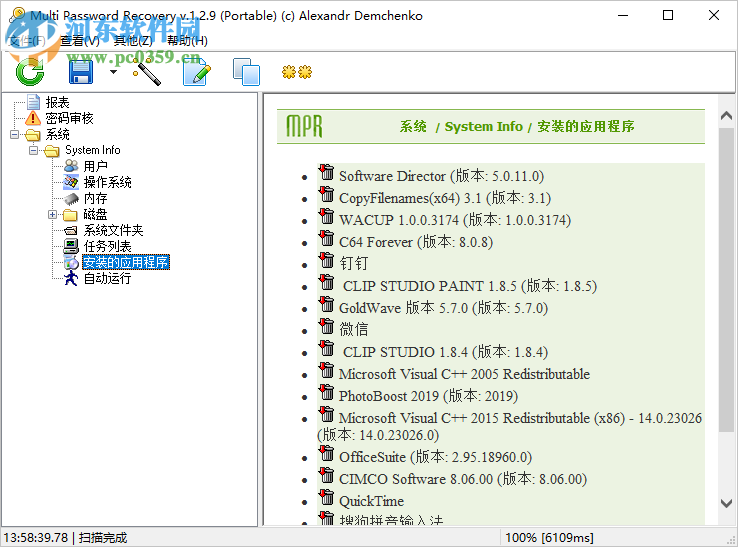Click the uninstall icon beside GoldWave

pos(326,304)
